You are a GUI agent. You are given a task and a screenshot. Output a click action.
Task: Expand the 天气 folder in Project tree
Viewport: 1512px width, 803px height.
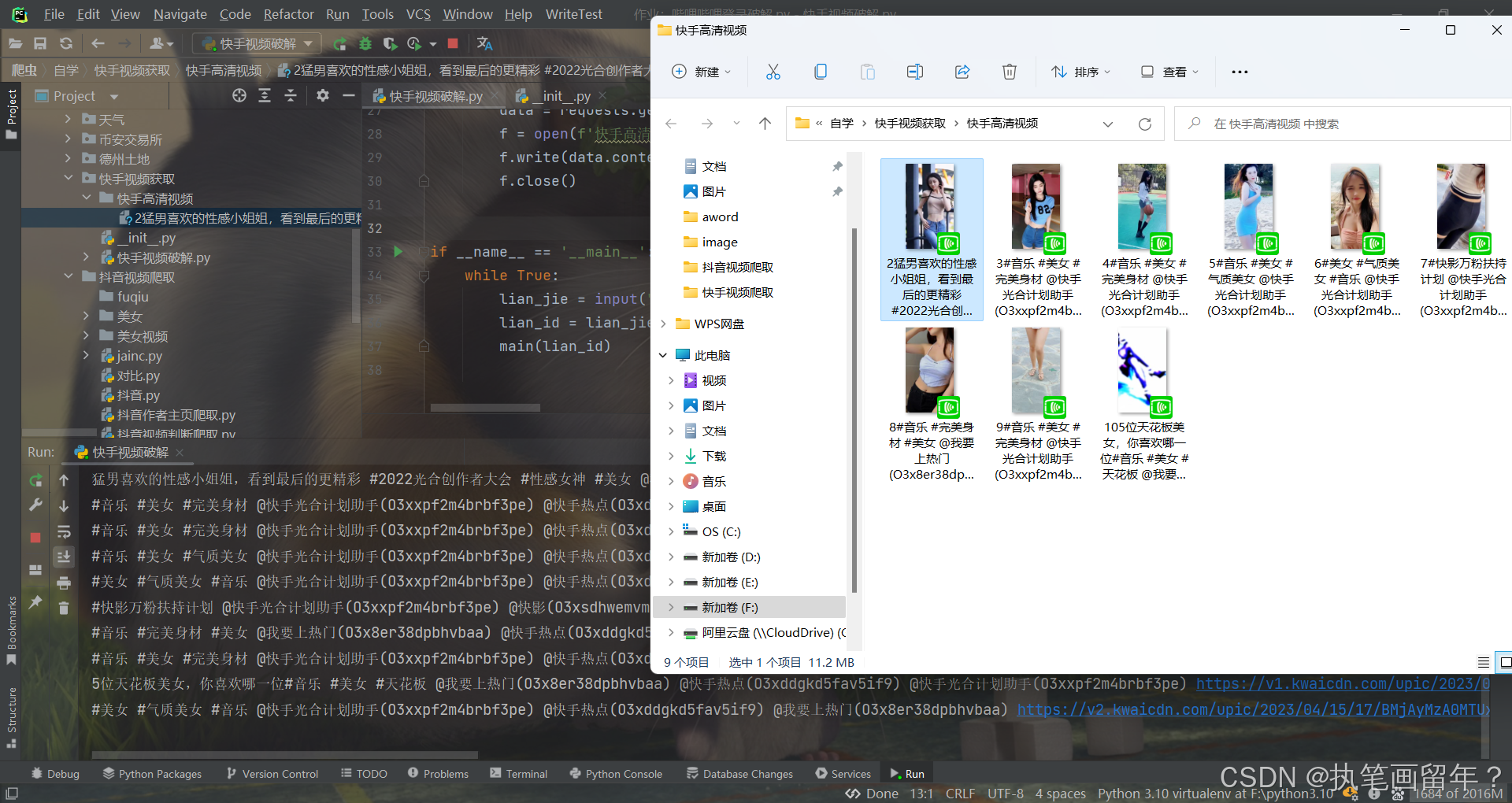68,119
